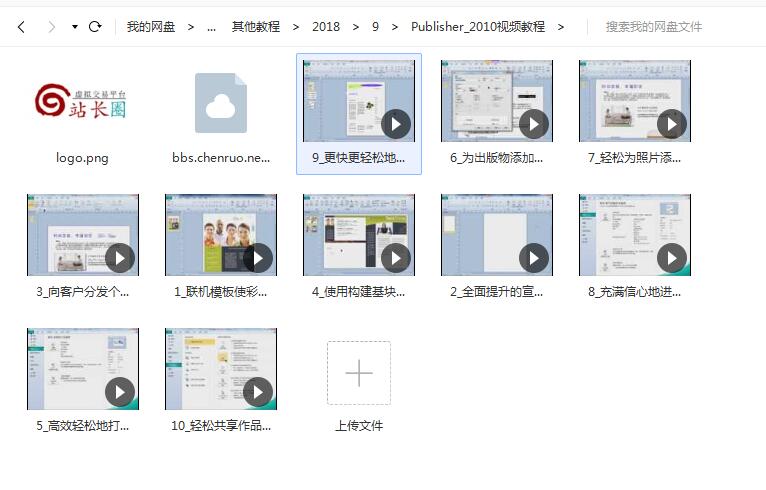This screenshot has height=490, width=766.
Task: Expand the collapsed breadcrumb ellipsis
Action: tap(211, 27)
